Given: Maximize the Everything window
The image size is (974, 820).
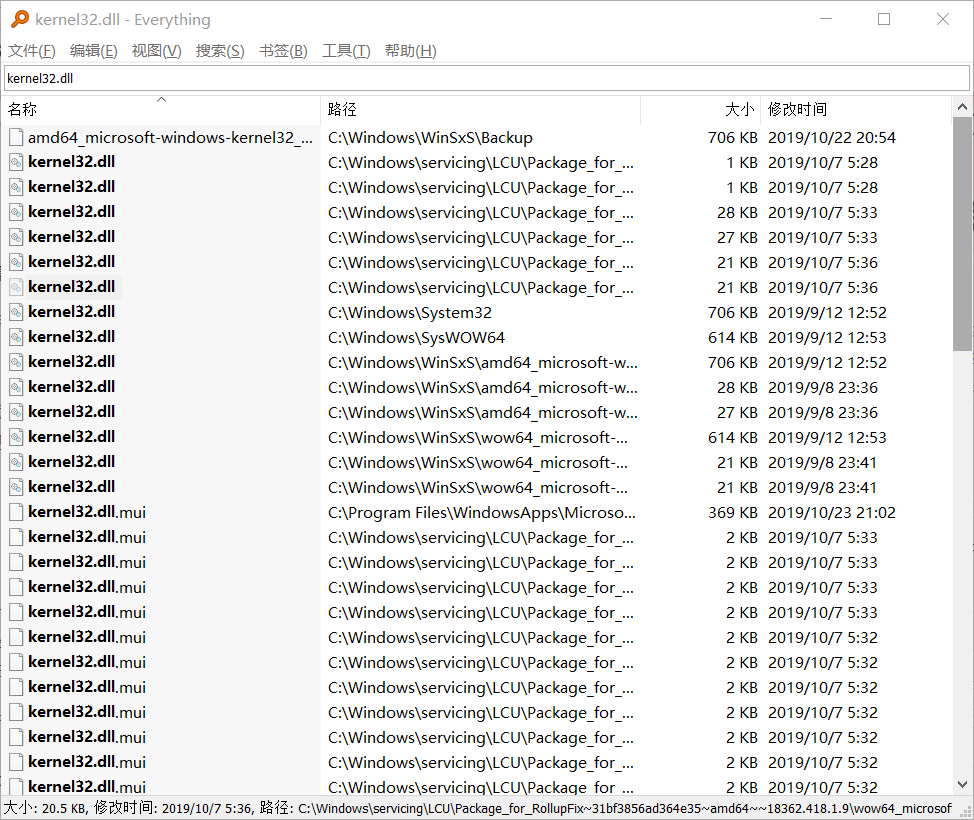Looking at the screenshot, I should point(884,19).
